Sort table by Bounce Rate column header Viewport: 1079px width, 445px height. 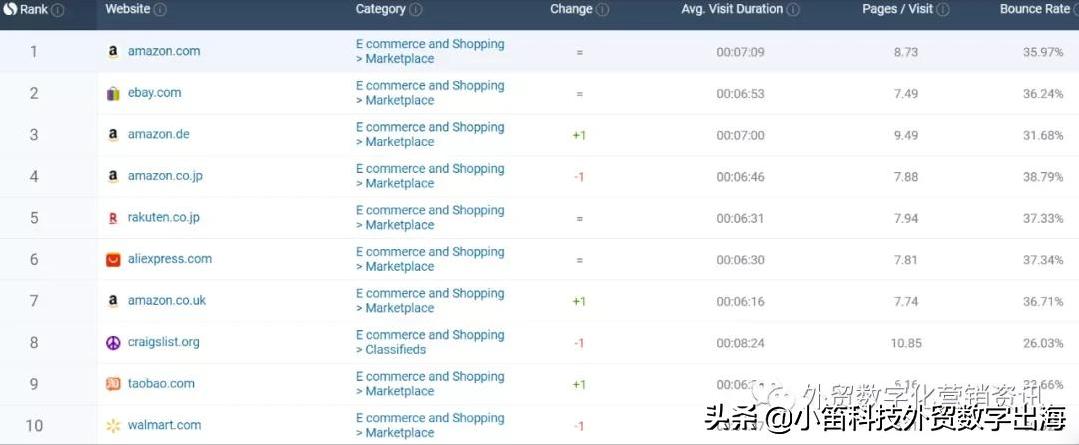click(x=1034, y=10)
